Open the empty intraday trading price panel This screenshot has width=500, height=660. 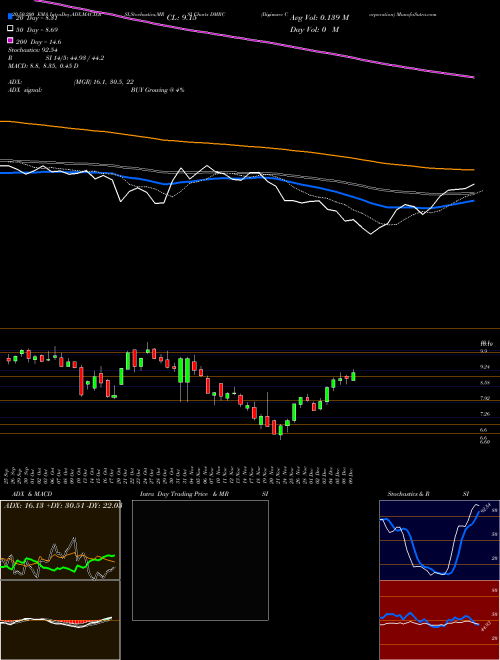pyautogui.click(x=200, y=560)
